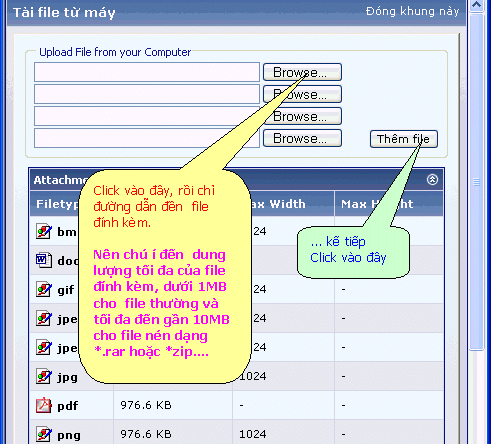
Task: Click the Tải file từ máy title
Action: click(x=64, y=13)
